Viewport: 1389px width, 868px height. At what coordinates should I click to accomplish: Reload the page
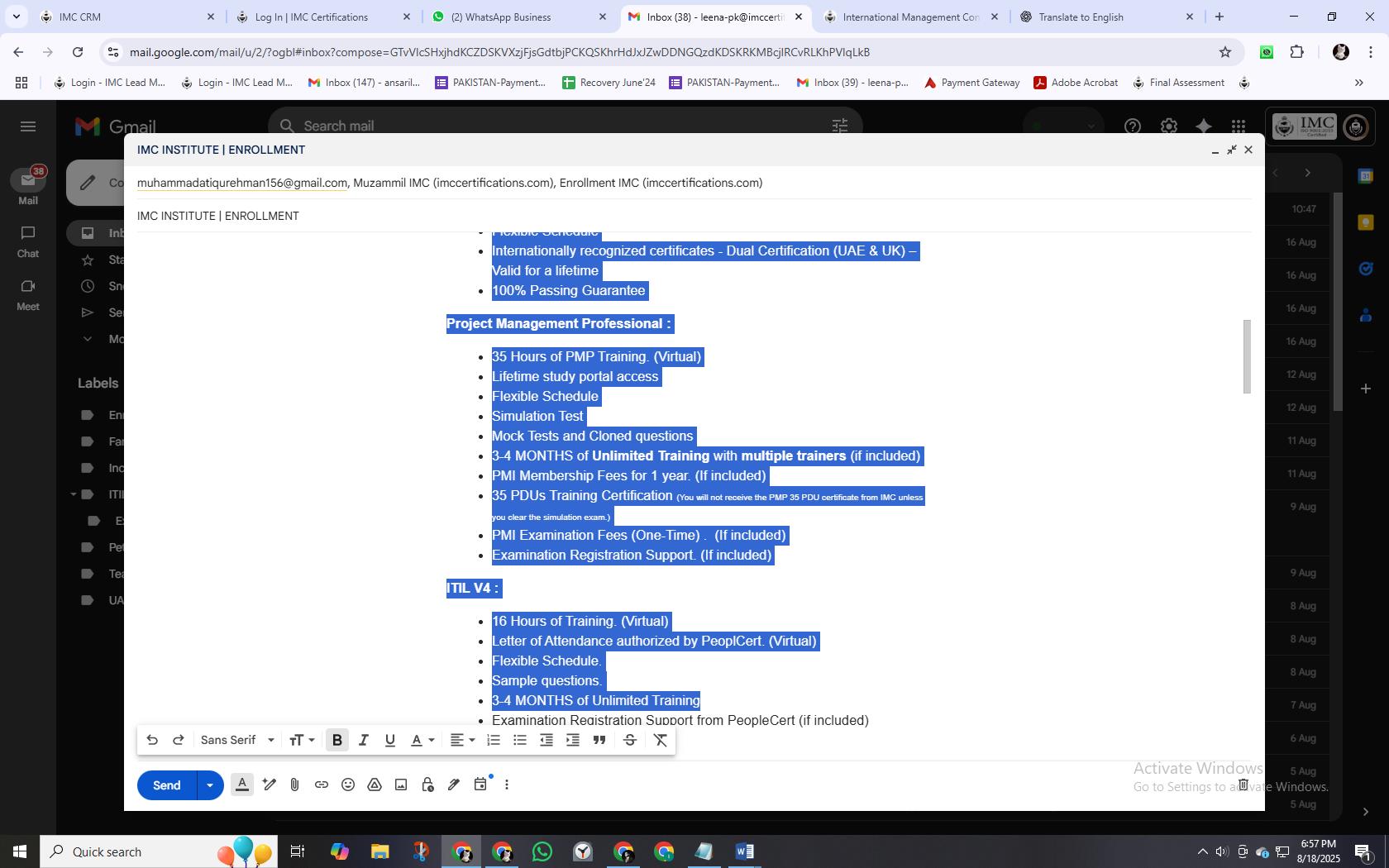[78, 52]
